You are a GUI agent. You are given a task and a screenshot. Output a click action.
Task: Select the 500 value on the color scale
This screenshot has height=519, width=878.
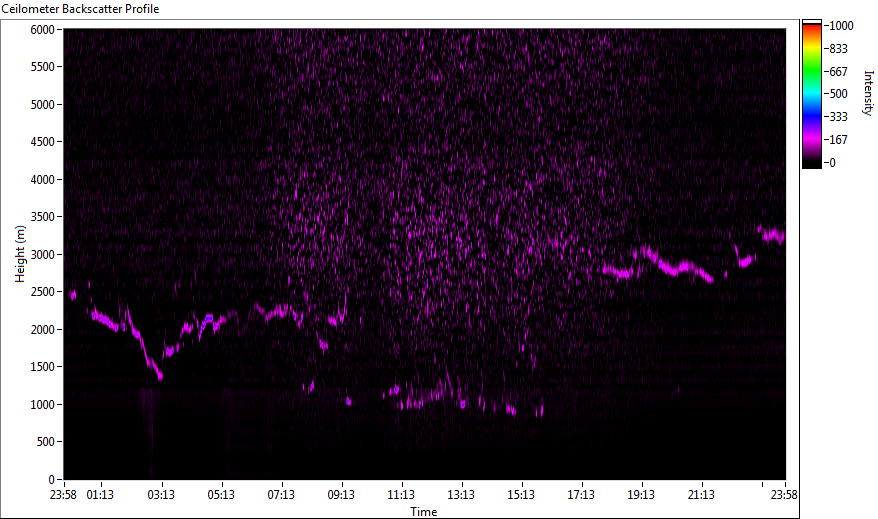tap(838, 94)
